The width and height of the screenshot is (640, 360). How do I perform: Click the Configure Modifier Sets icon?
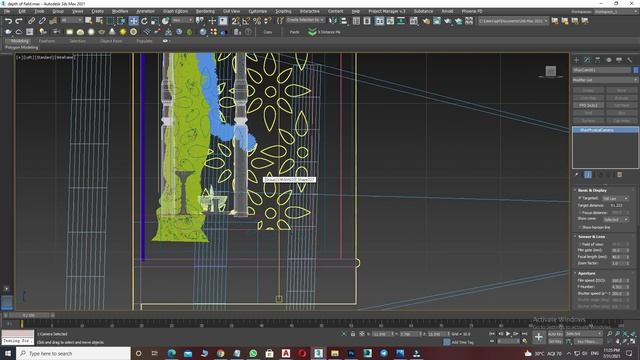[x=620, y=175]
